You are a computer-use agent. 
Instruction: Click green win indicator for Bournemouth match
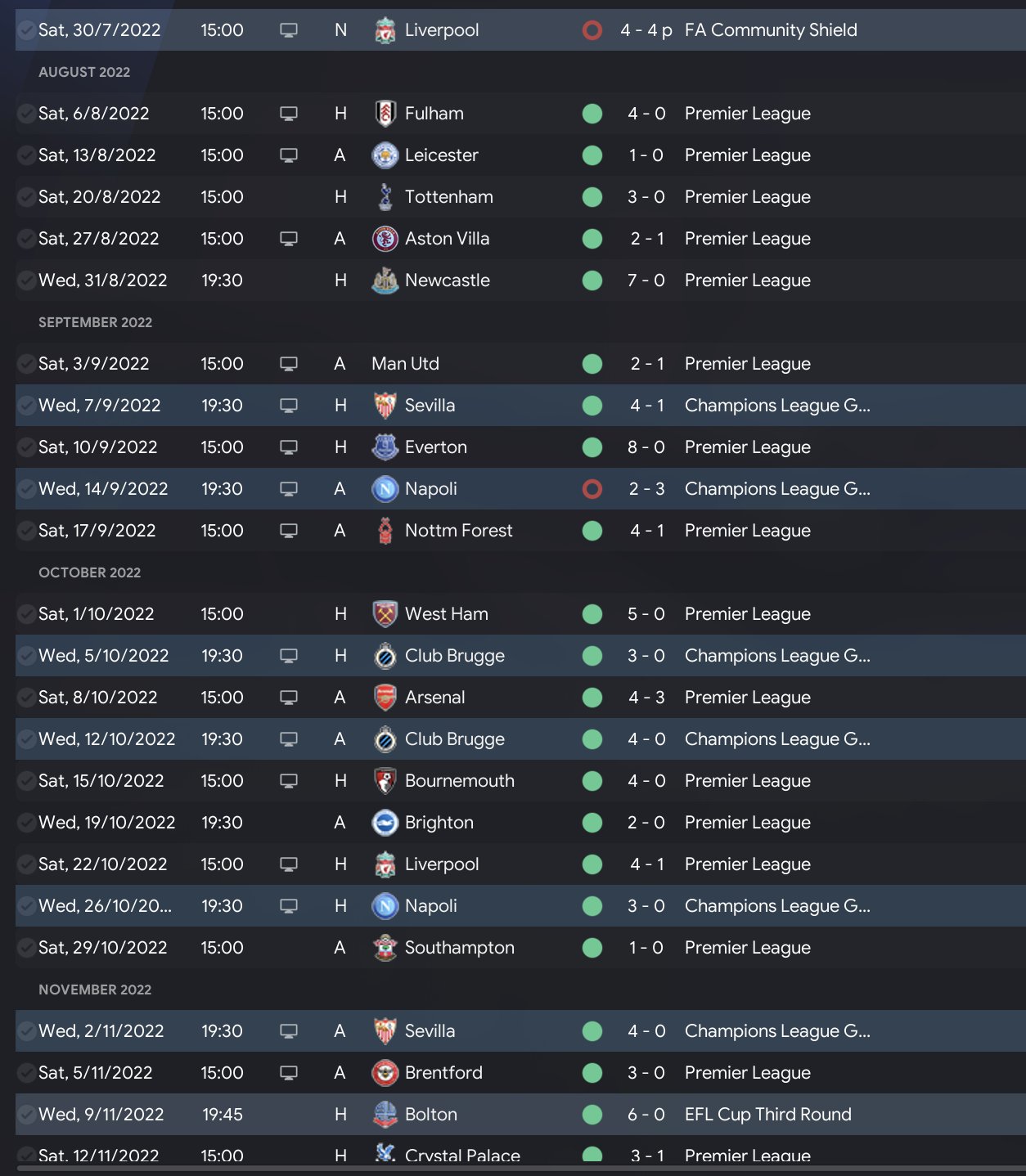[x=592, y=781]
